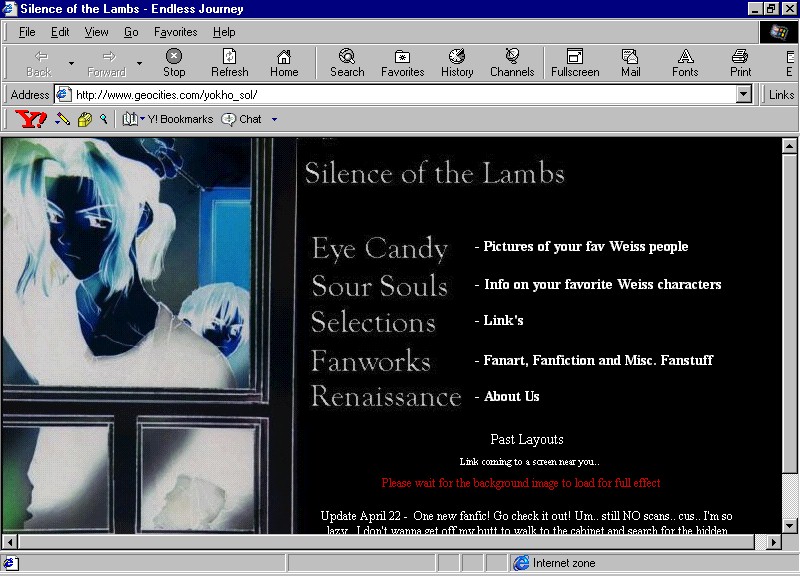Expand the Forward button history dropdown
The width and height of the screenshot is (800, 576).
click(x=139, y=63)
